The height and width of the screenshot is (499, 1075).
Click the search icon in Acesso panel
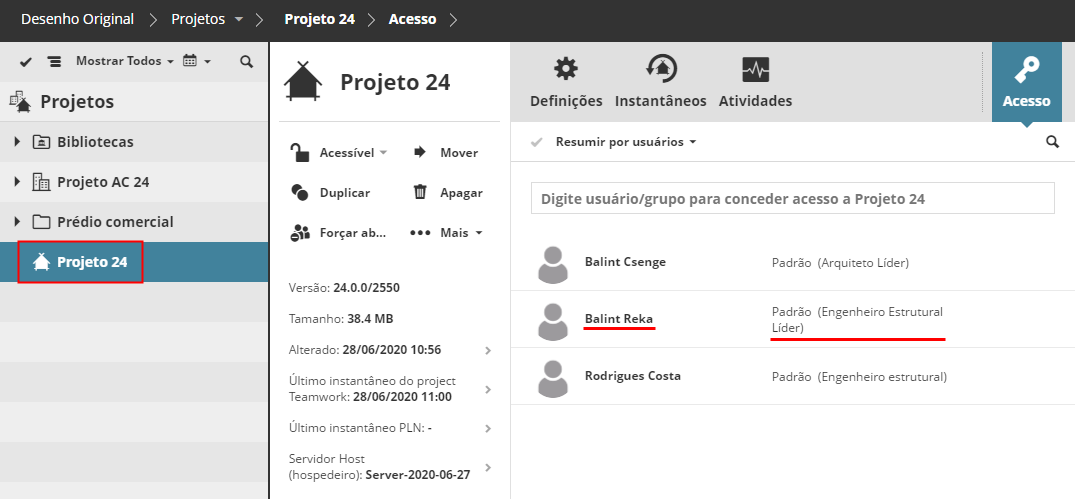click(1052, 142)
